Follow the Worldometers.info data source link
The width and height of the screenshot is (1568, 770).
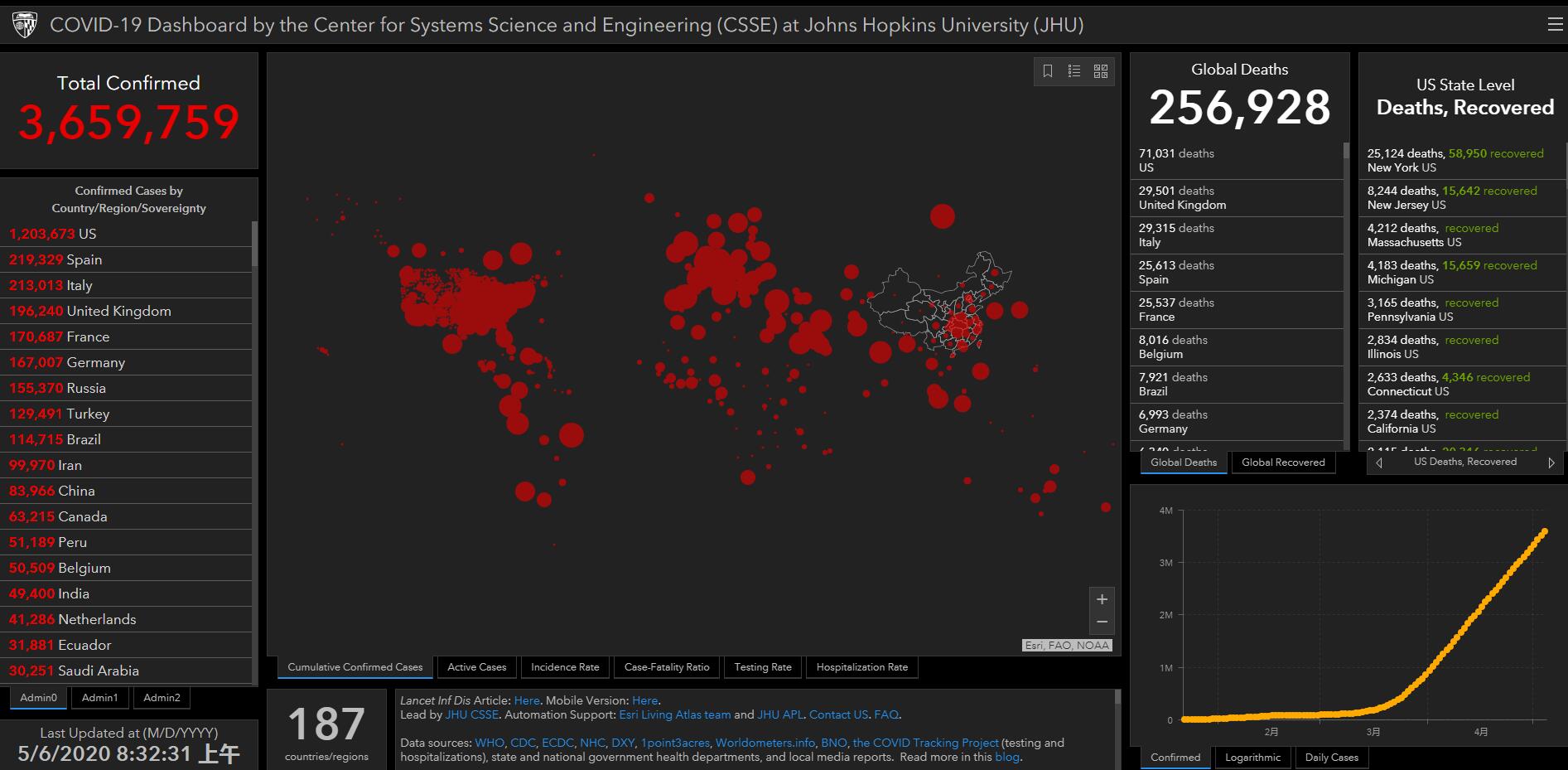click(x=765, y=743)
